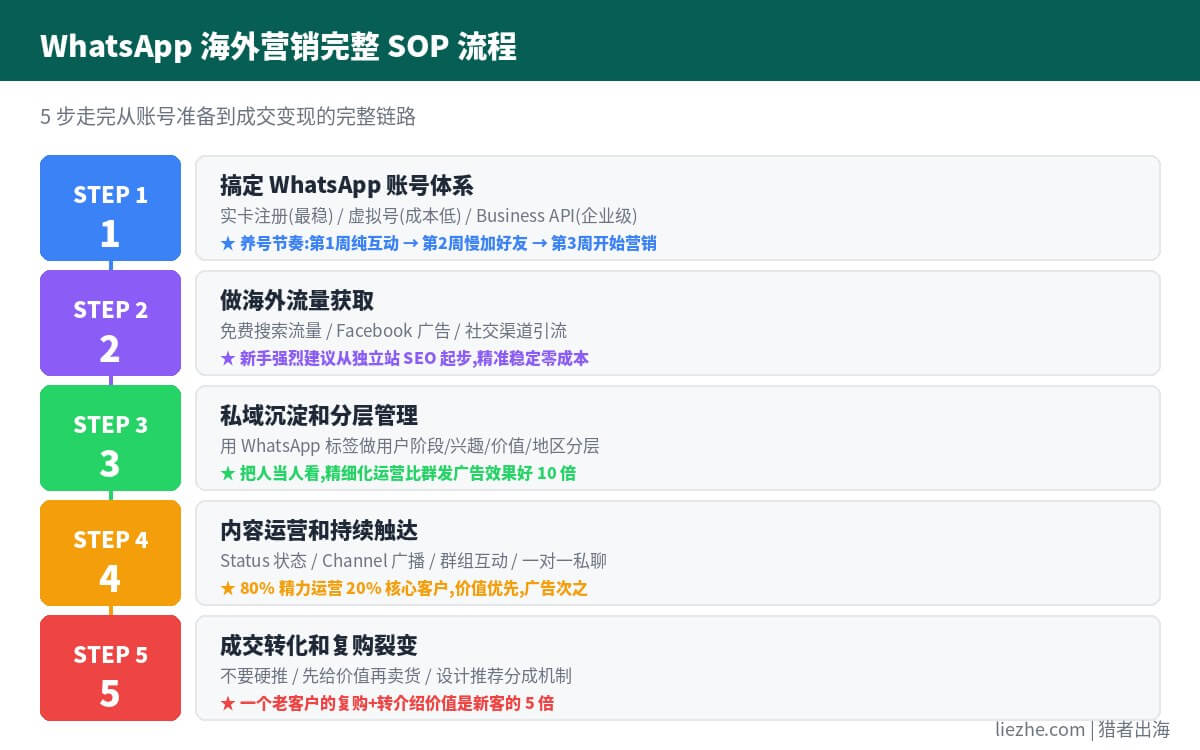This screenshot has width=1200, height=750.
Task: Click heading '做海外流量获取'
Action: coord(297,300)
